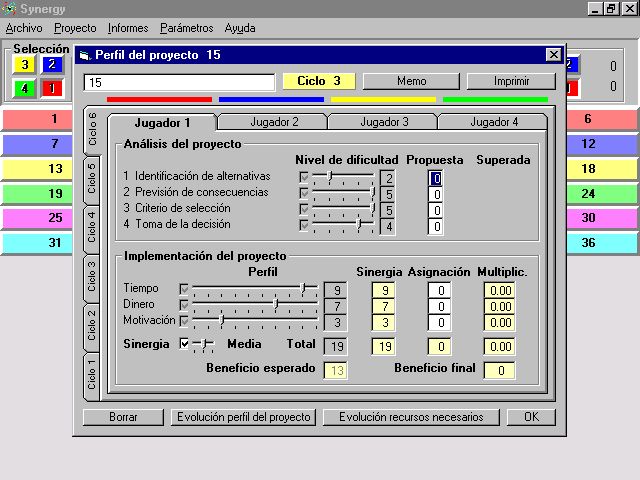Click the green player 4 selection button
The image size is (640, 480).
pos(24,88)
